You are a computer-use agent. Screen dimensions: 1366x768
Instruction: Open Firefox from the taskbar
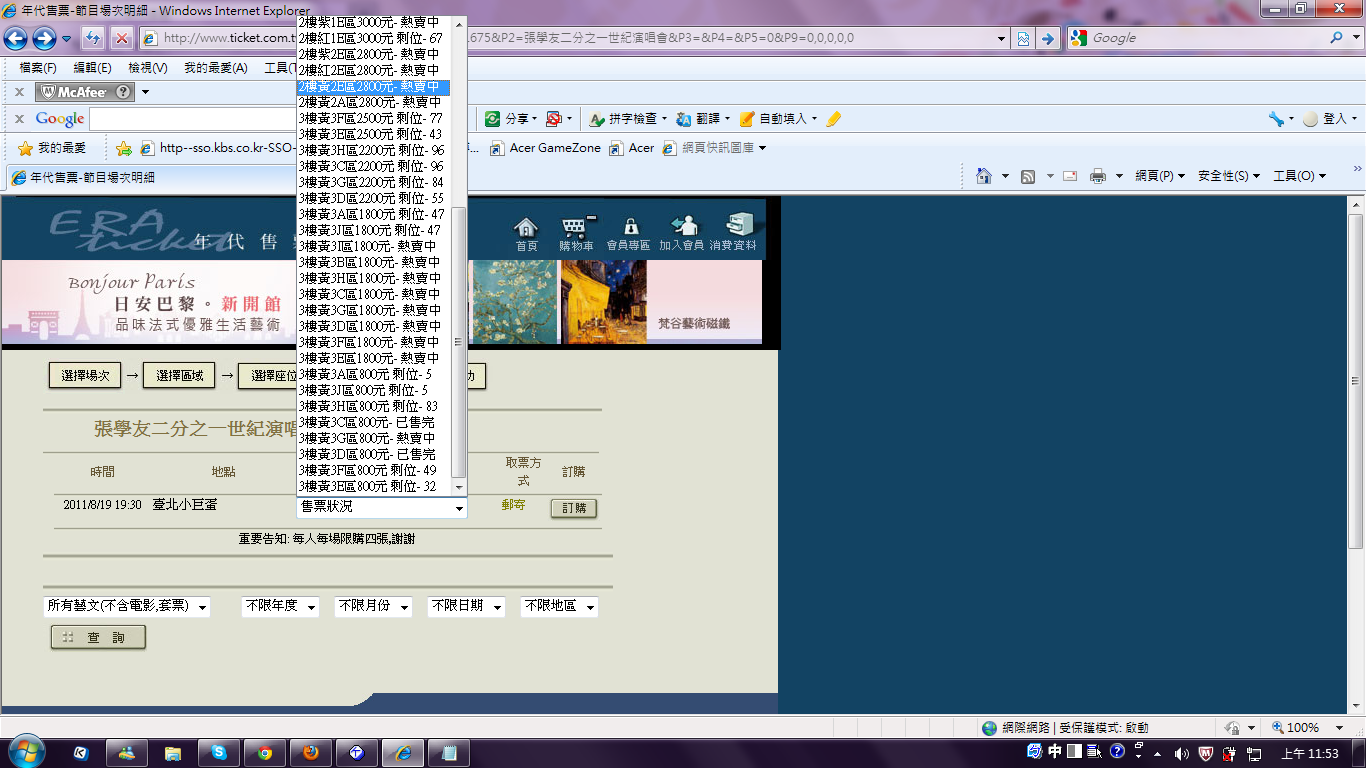[x=311, y=753]
